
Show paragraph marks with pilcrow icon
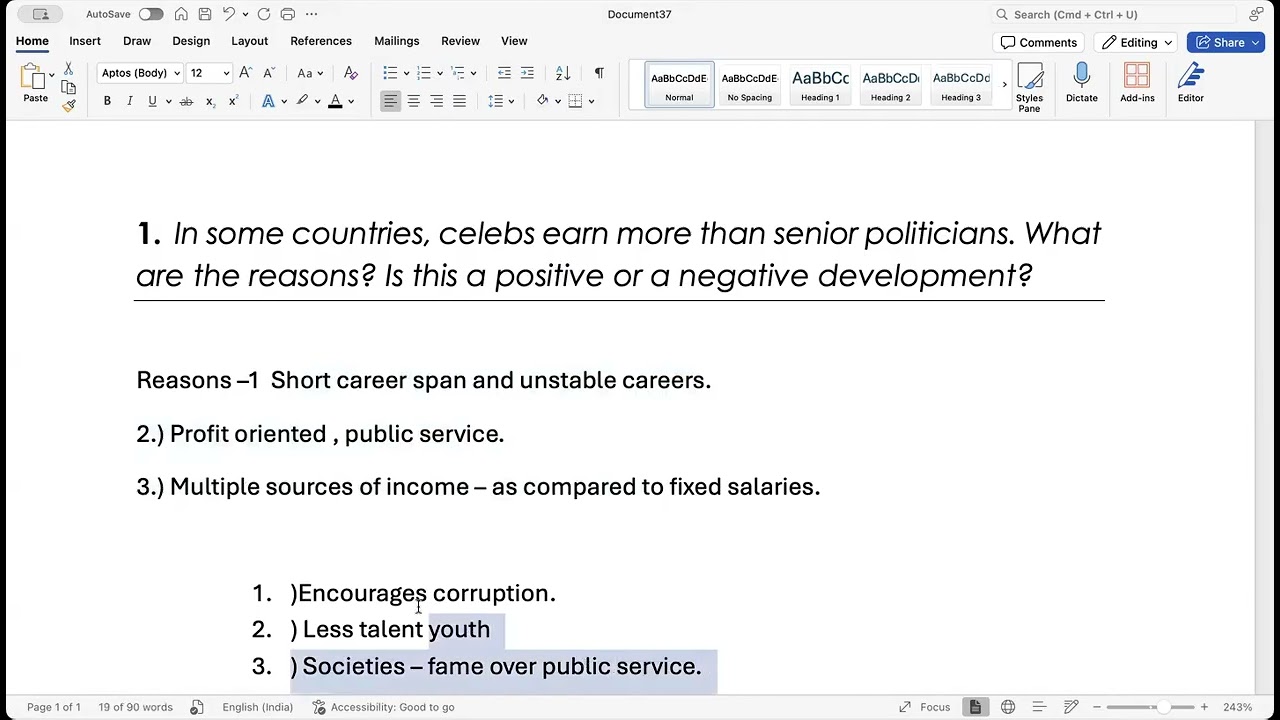tap(599, 73)
